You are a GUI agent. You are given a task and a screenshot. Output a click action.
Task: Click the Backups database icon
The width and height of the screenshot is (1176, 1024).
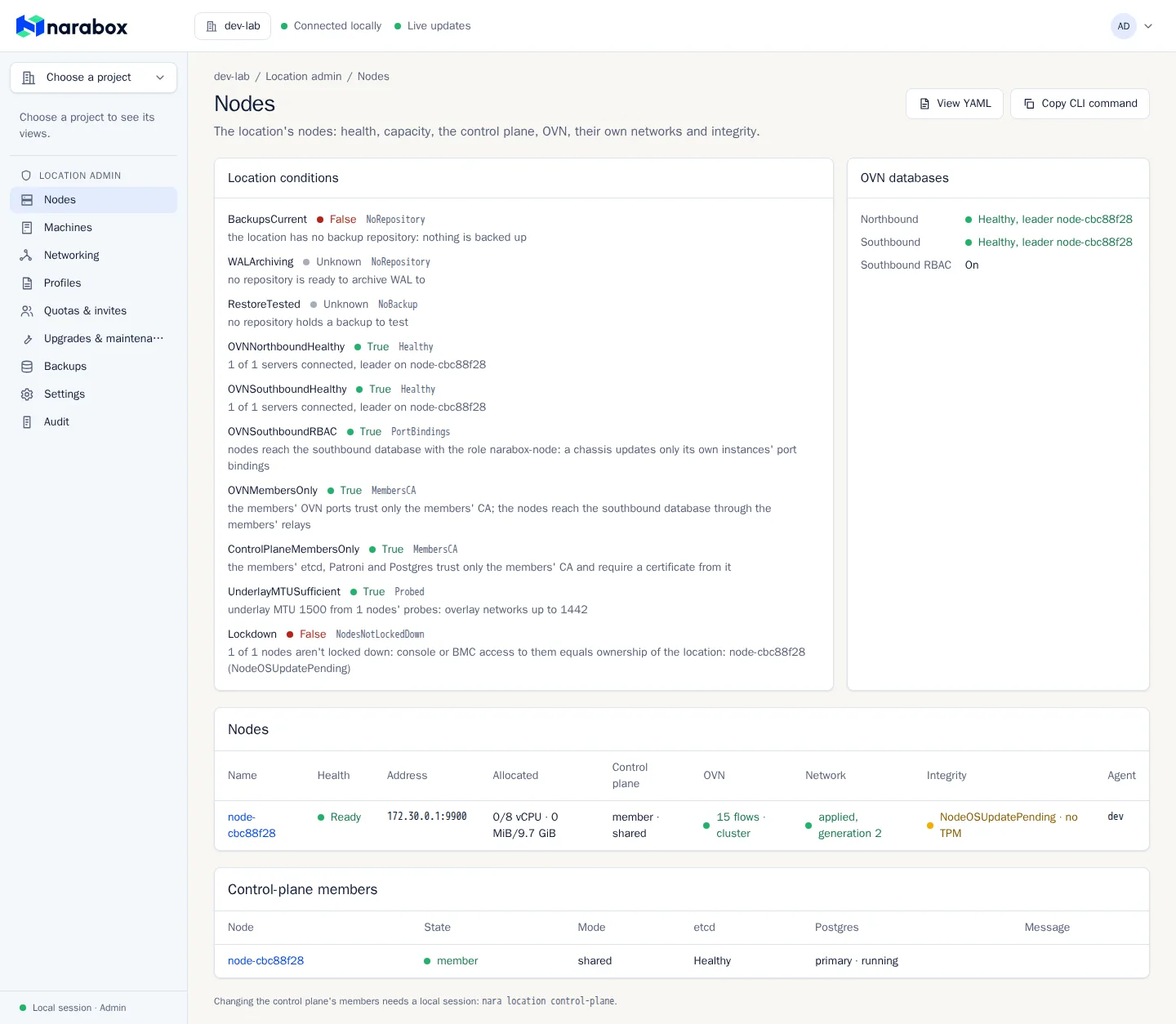[27, 367]
